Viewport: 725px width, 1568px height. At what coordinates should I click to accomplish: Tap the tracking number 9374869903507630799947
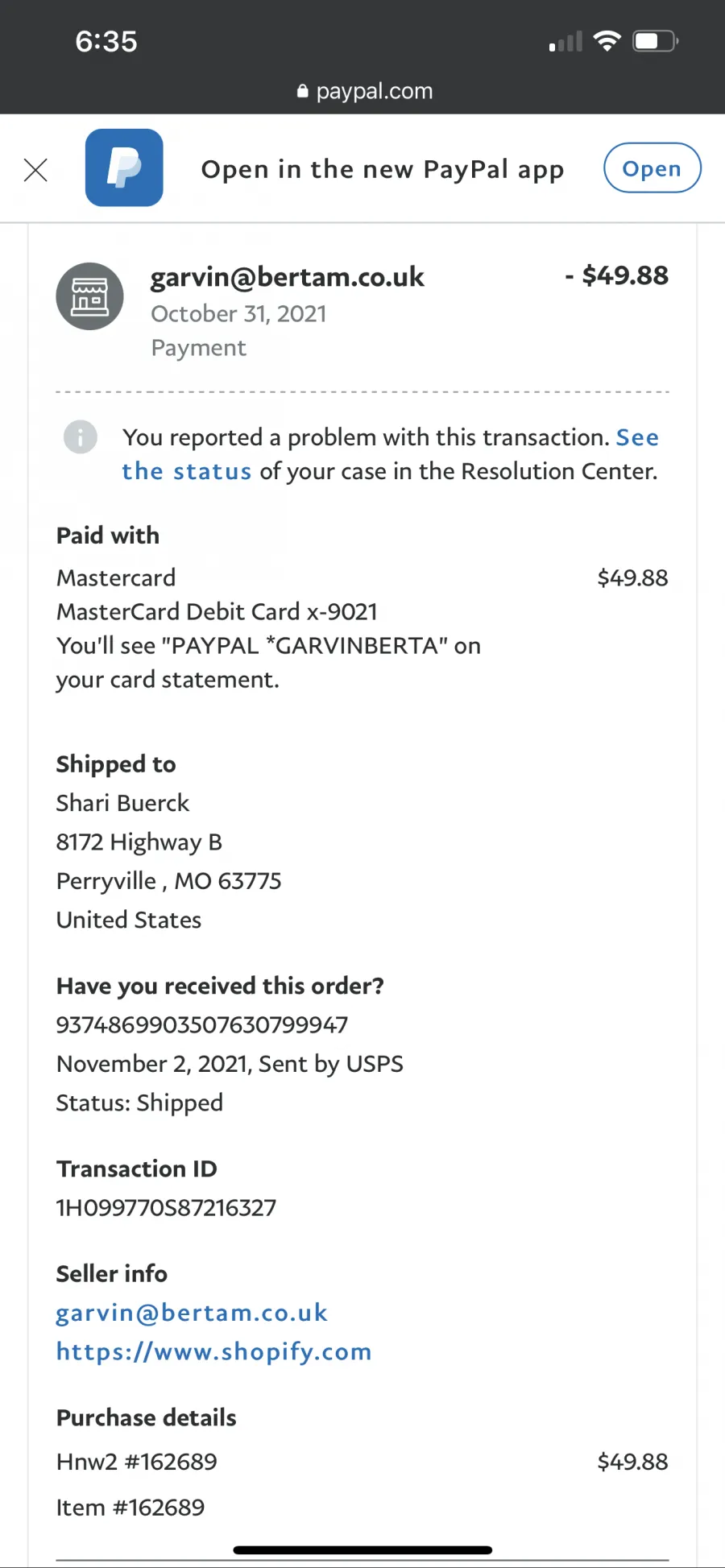point(202,1024)
